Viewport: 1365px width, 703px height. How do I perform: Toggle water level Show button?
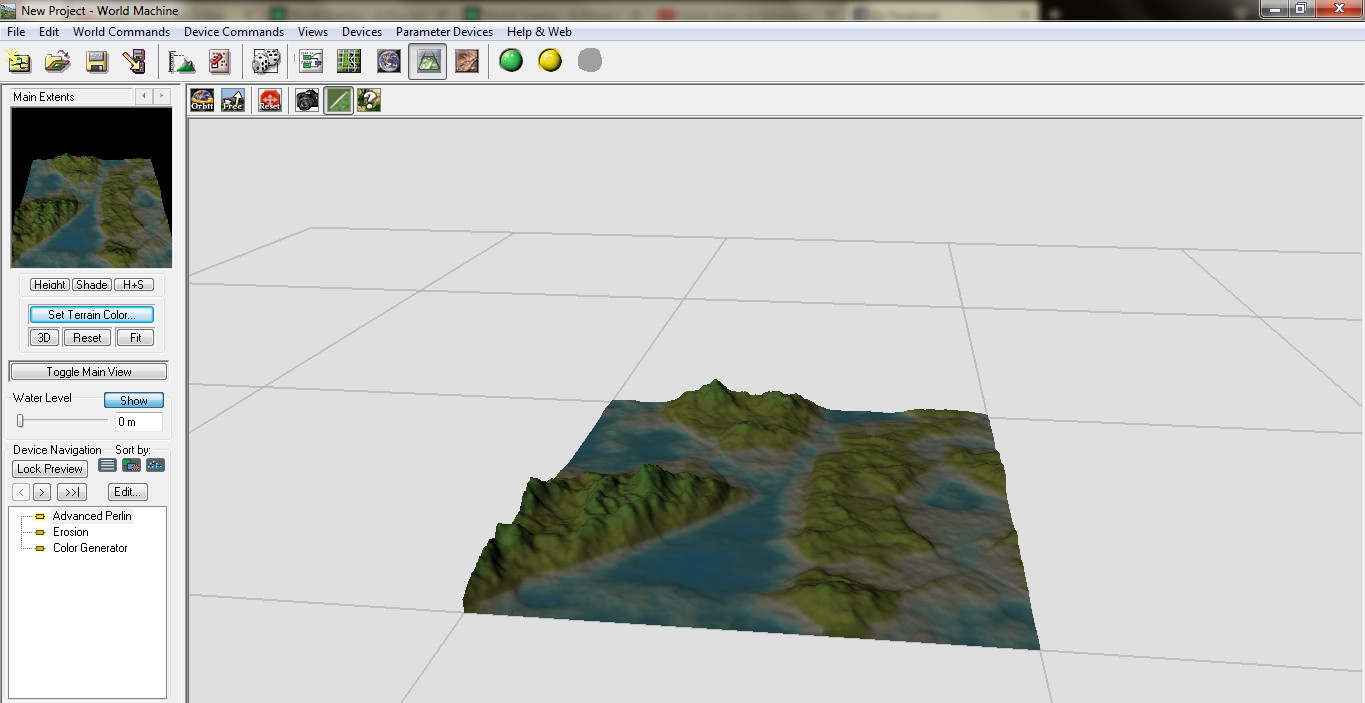[x=133, y=400]
